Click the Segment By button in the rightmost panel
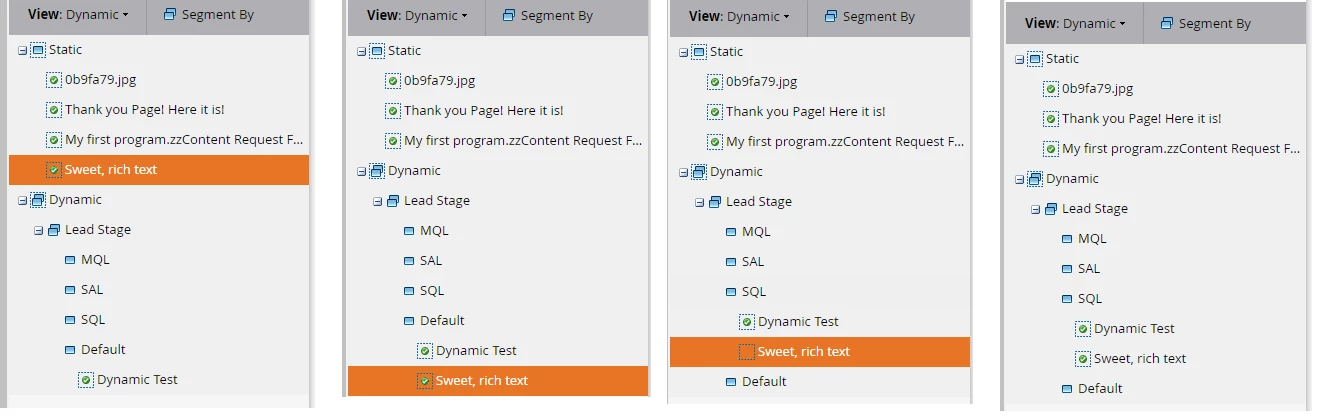1319x420 pixels. coord(1204,24)
